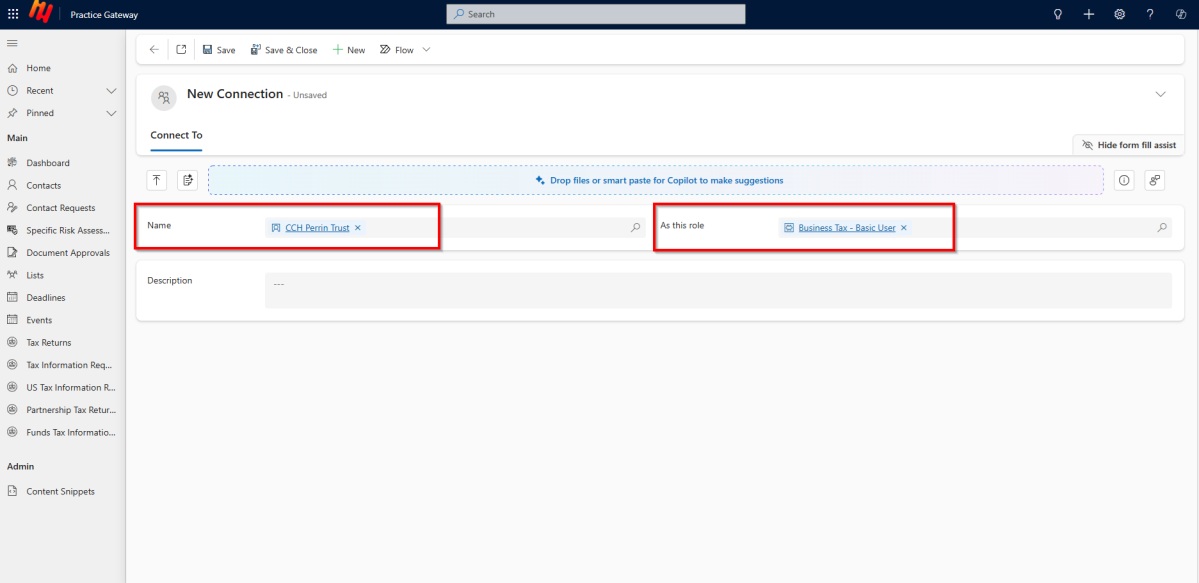Click the Description text field
Screen dimensions: 1199x583
click(718, 291)
